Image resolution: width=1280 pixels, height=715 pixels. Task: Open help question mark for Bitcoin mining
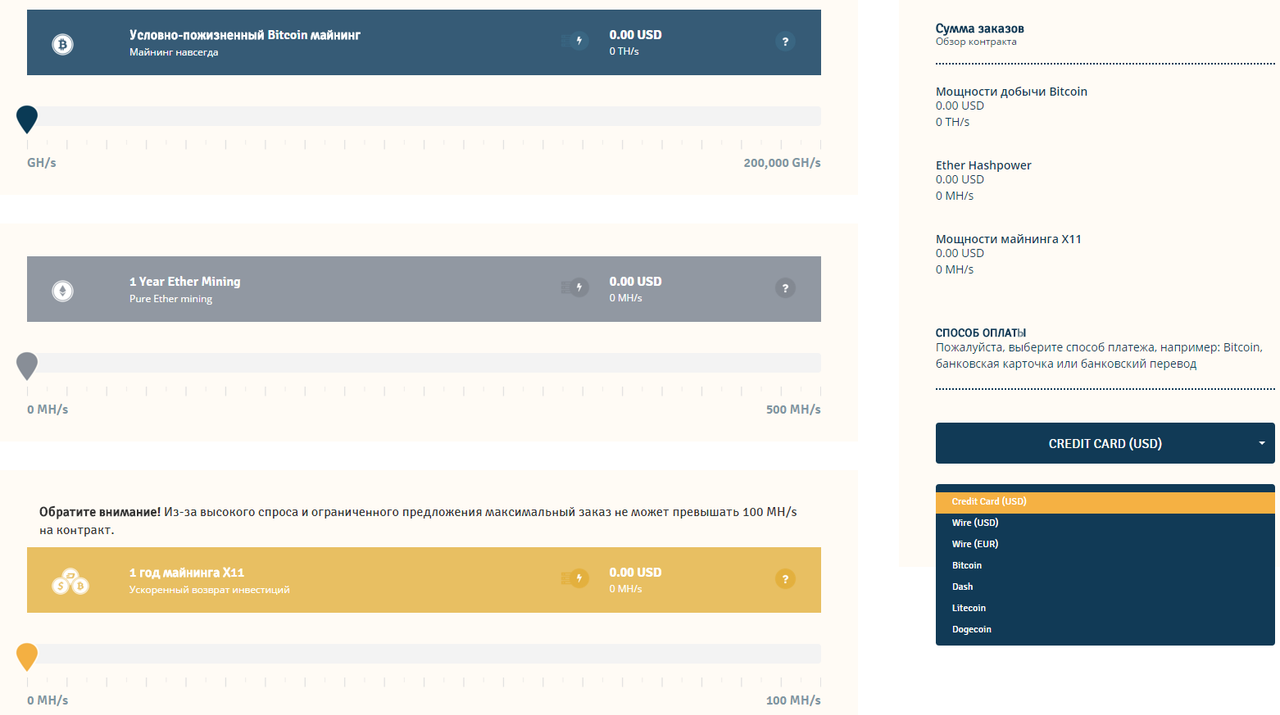785,42
